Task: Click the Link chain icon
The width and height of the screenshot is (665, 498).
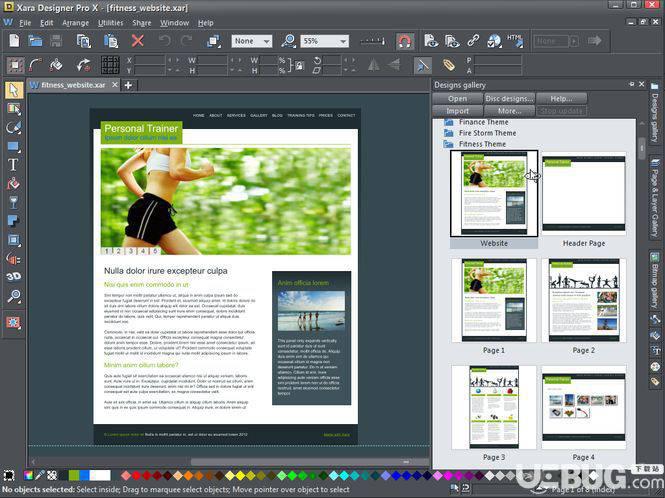Action: pyautogui.click(x=473, y=41)
